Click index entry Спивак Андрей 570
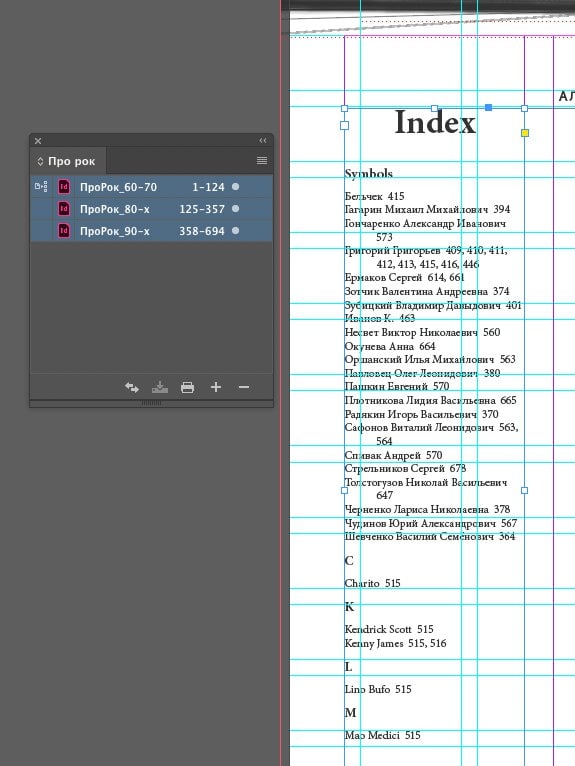Screen dimensions: 575x766 click(x=393, y=455)
